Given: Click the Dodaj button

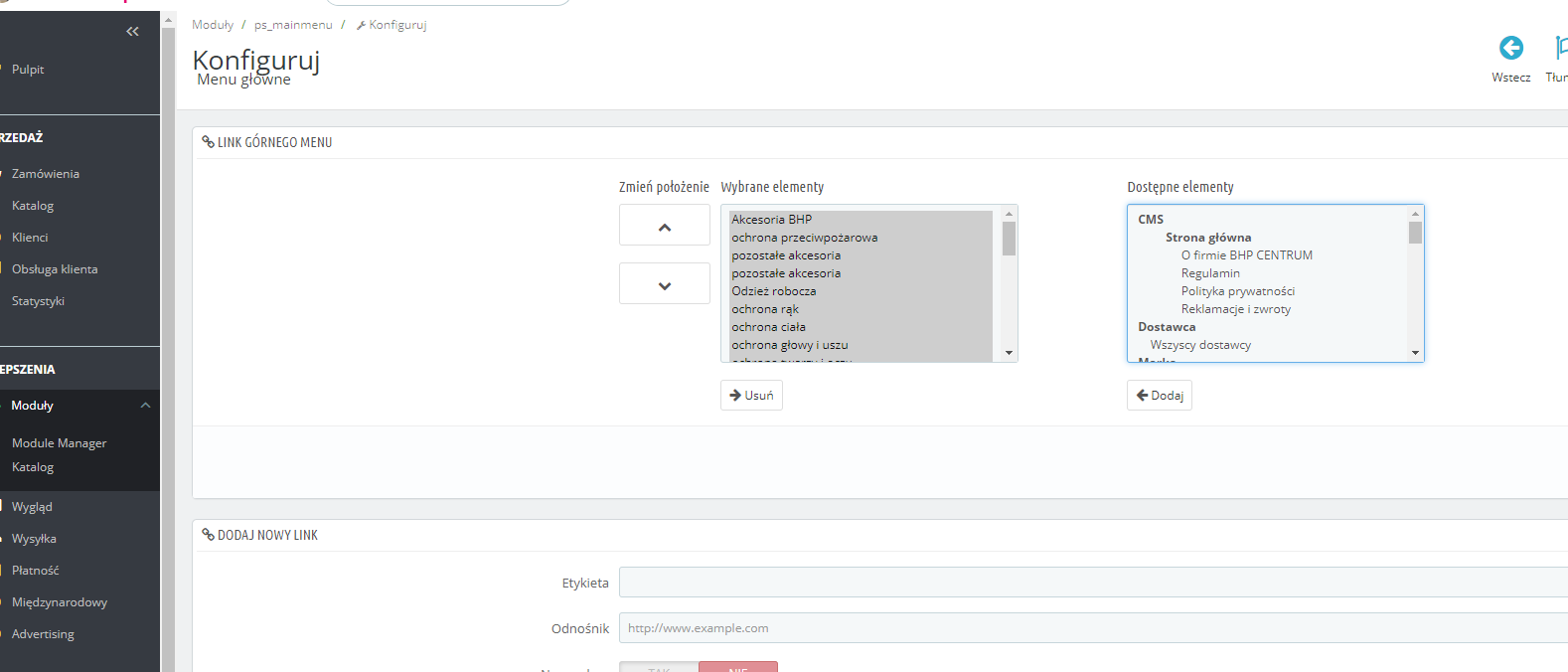Looking at the screenshot, I should (1160, 396).
